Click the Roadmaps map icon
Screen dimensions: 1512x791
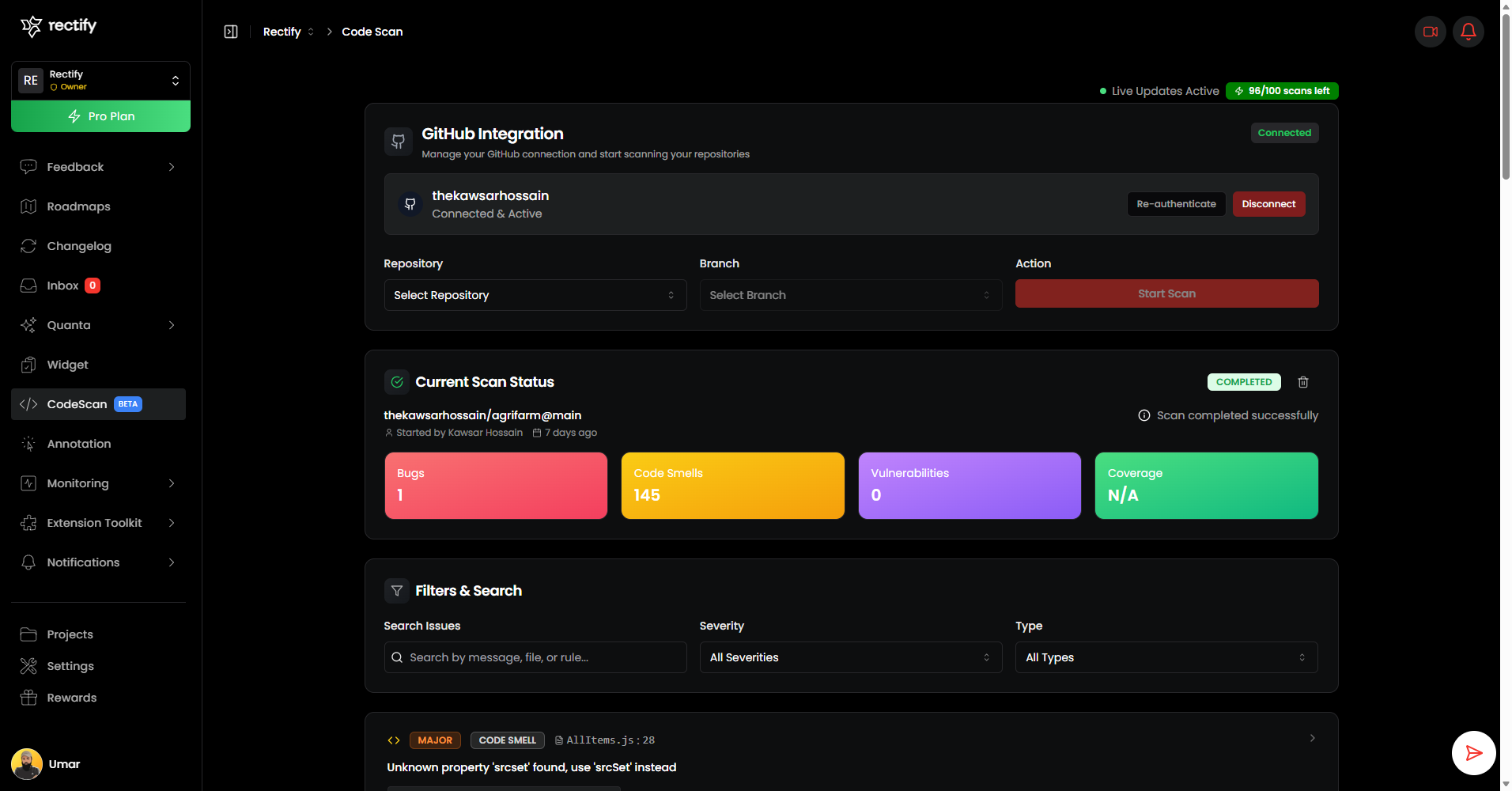pyautogui.click(x=28, y=206)
